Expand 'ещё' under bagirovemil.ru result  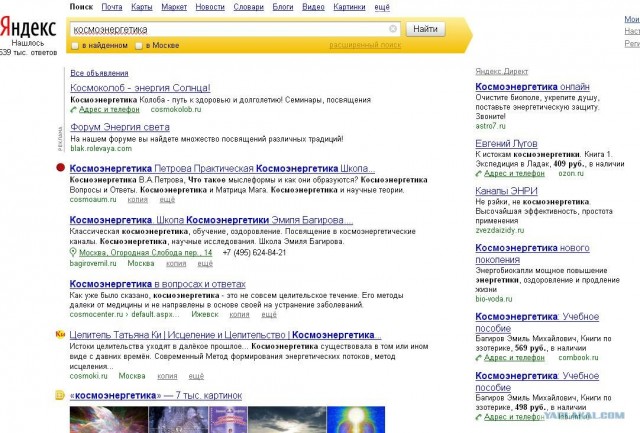205,264
